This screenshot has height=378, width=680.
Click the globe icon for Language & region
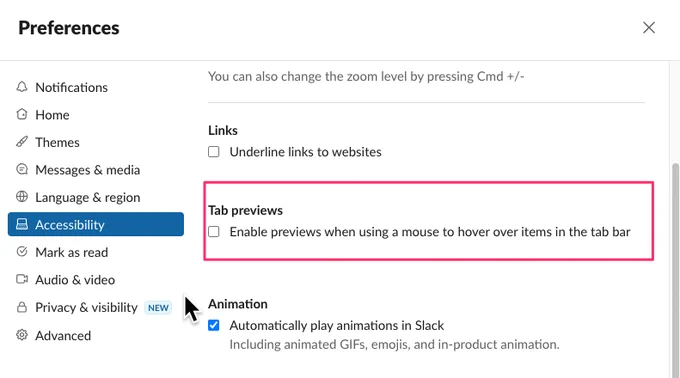pyautogui.click(x=22, y=197)
